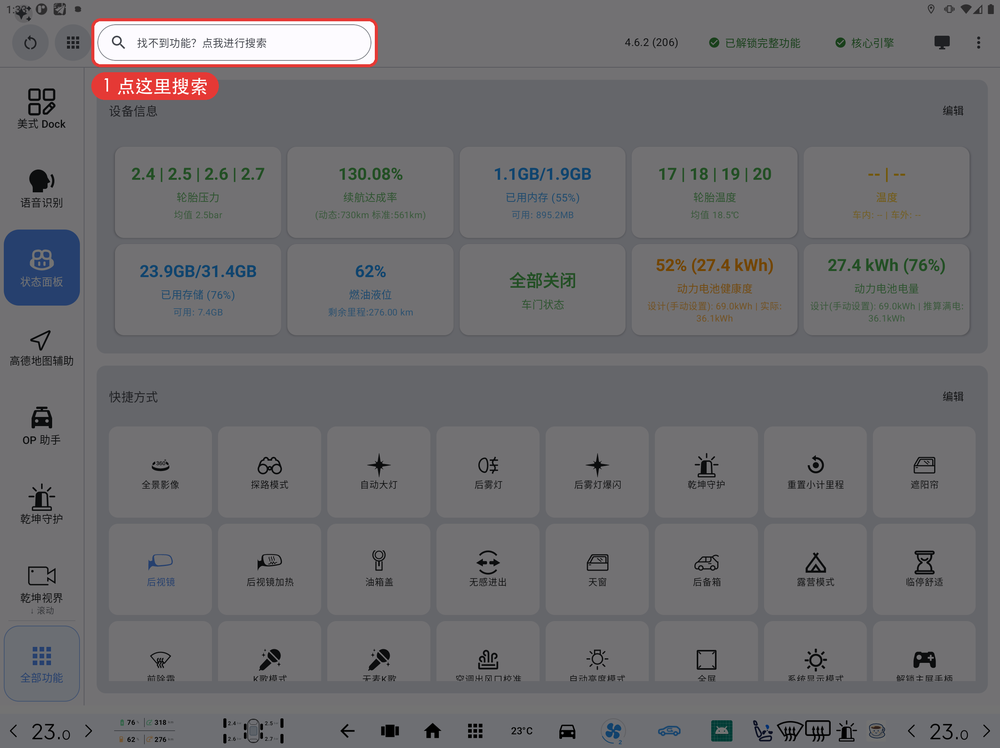This screenshot has height=748, width=1000.
Task: Toggle the 后视镜加热 shortcut
Action: point(269,569)
